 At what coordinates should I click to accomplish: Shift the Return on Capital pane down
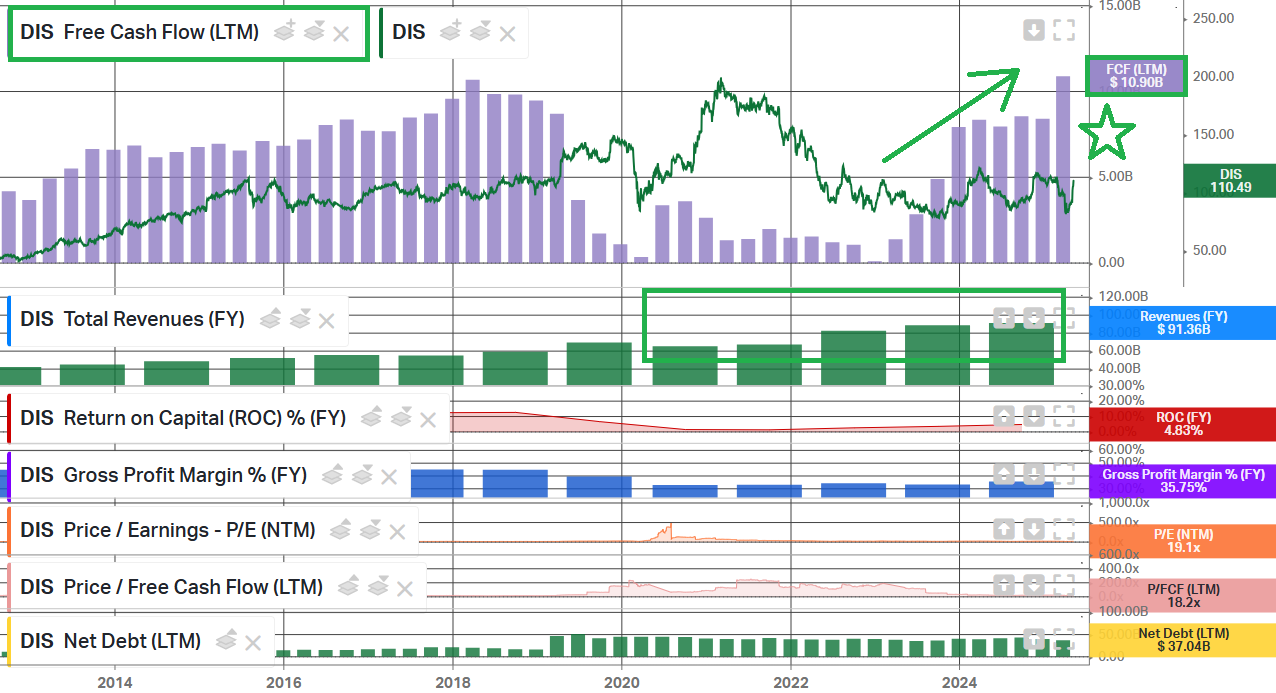pos(1034,416)
